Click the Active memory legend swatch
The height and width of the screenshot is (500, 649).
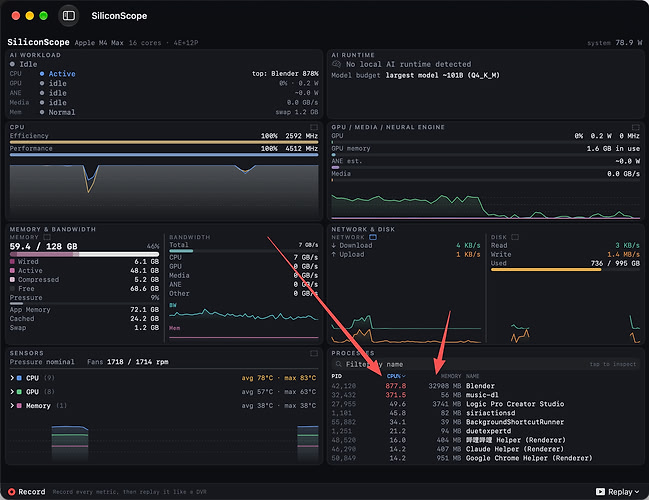click(x=12, y=271)
